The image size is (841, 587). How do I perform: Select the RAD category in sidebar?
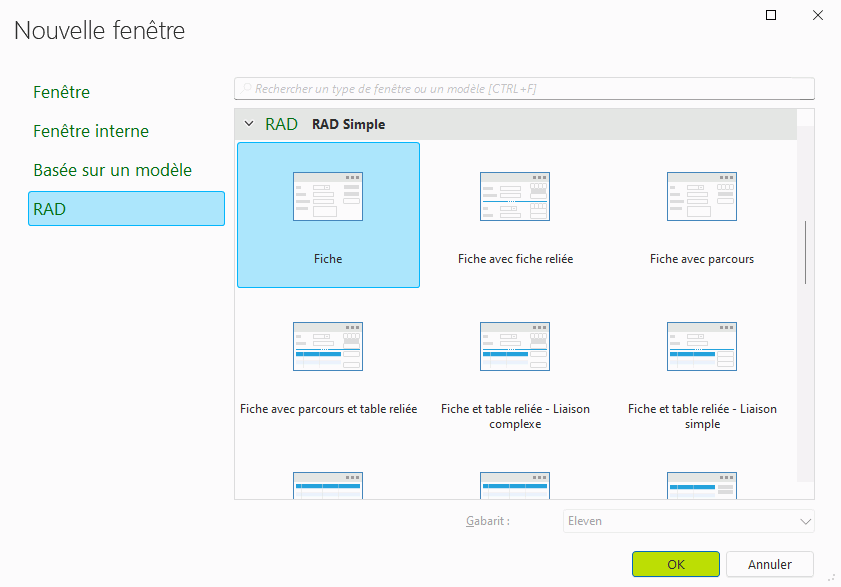coord(127,209)
